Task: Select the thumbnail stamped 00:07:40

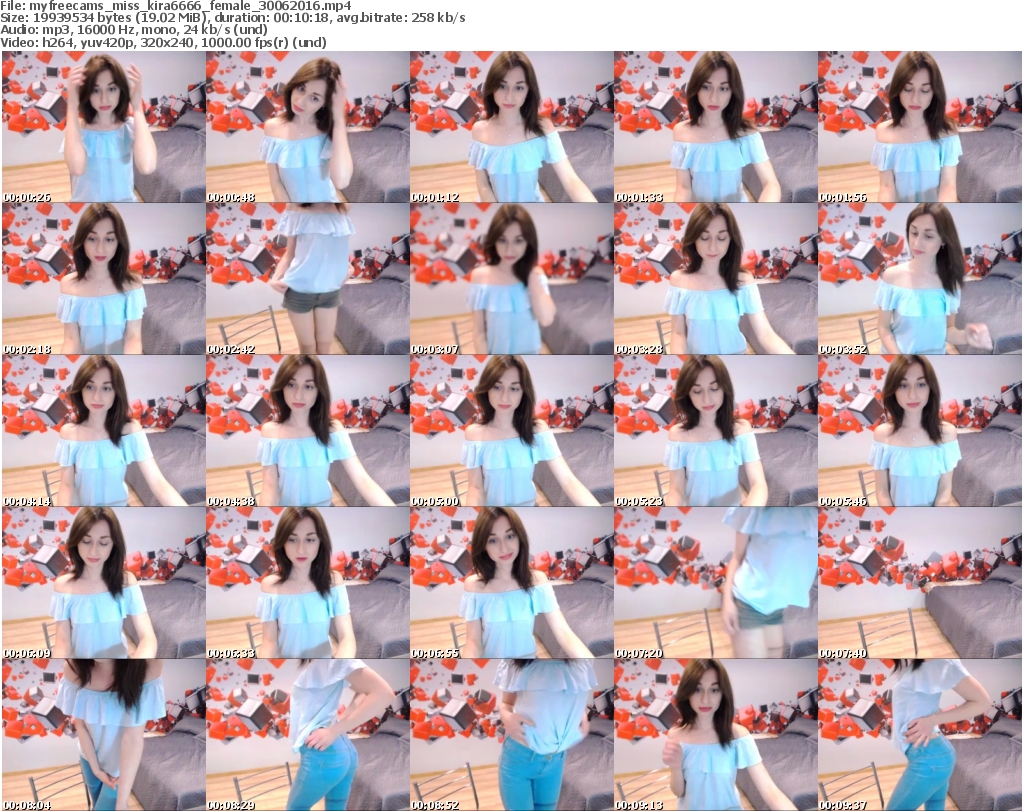Action: pos(920,583)
